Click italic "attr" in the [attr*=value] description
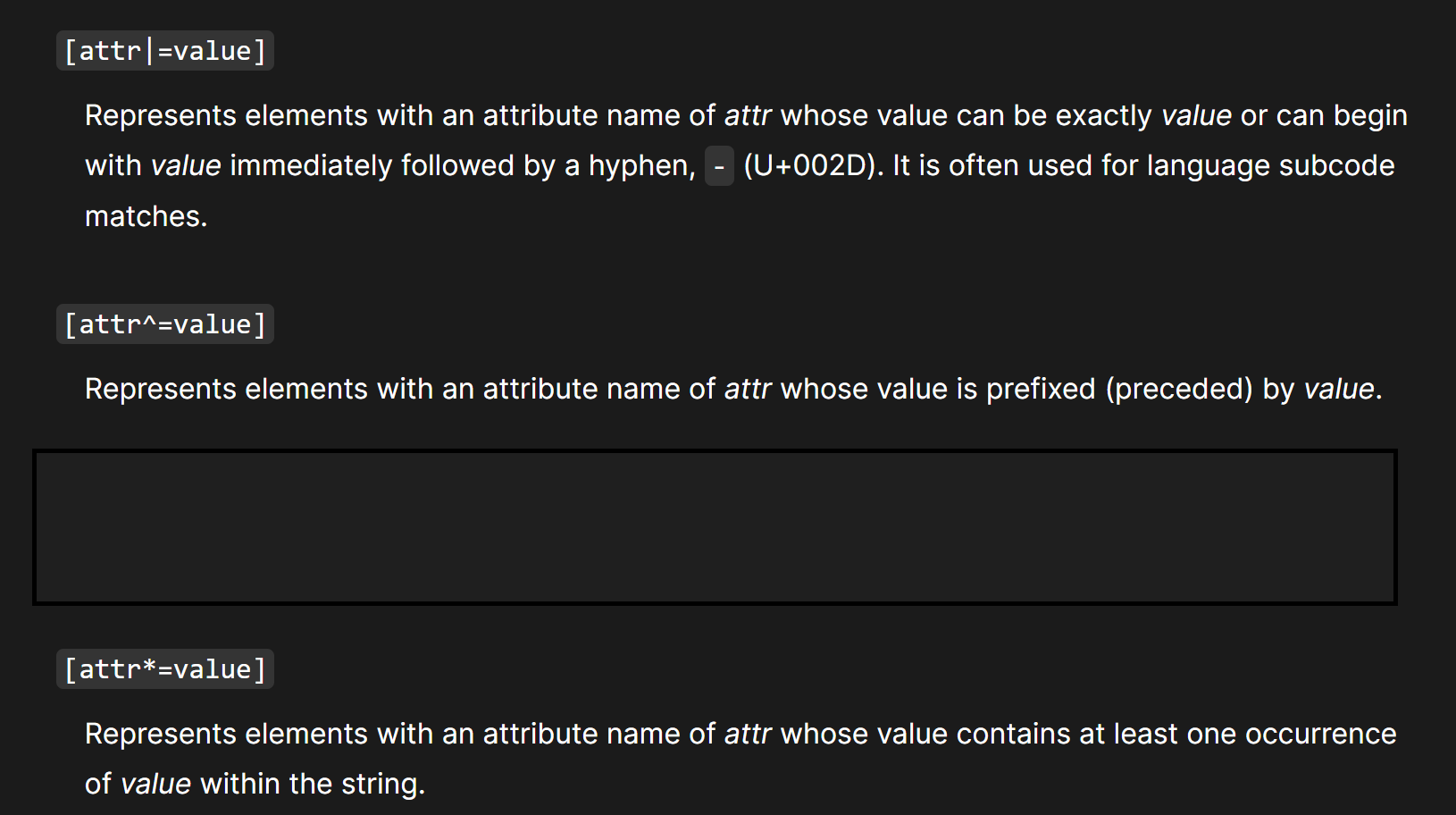The height and width of the screenshot is (815, 1456). pyautogui.click(x=747, y=734)
